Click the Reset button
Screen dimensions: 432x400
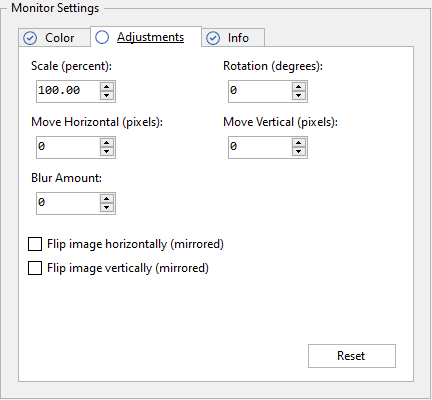coord(352,356)
